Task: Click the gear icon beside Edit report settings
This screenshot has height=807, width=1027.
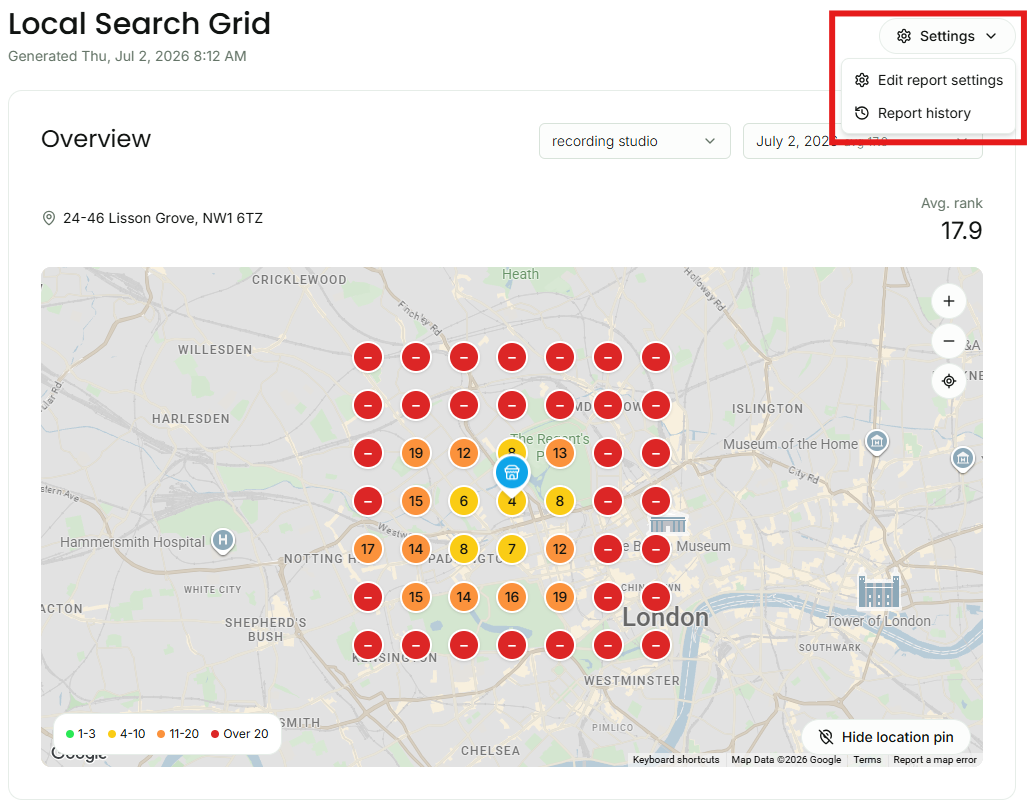Action: (862, 80)
